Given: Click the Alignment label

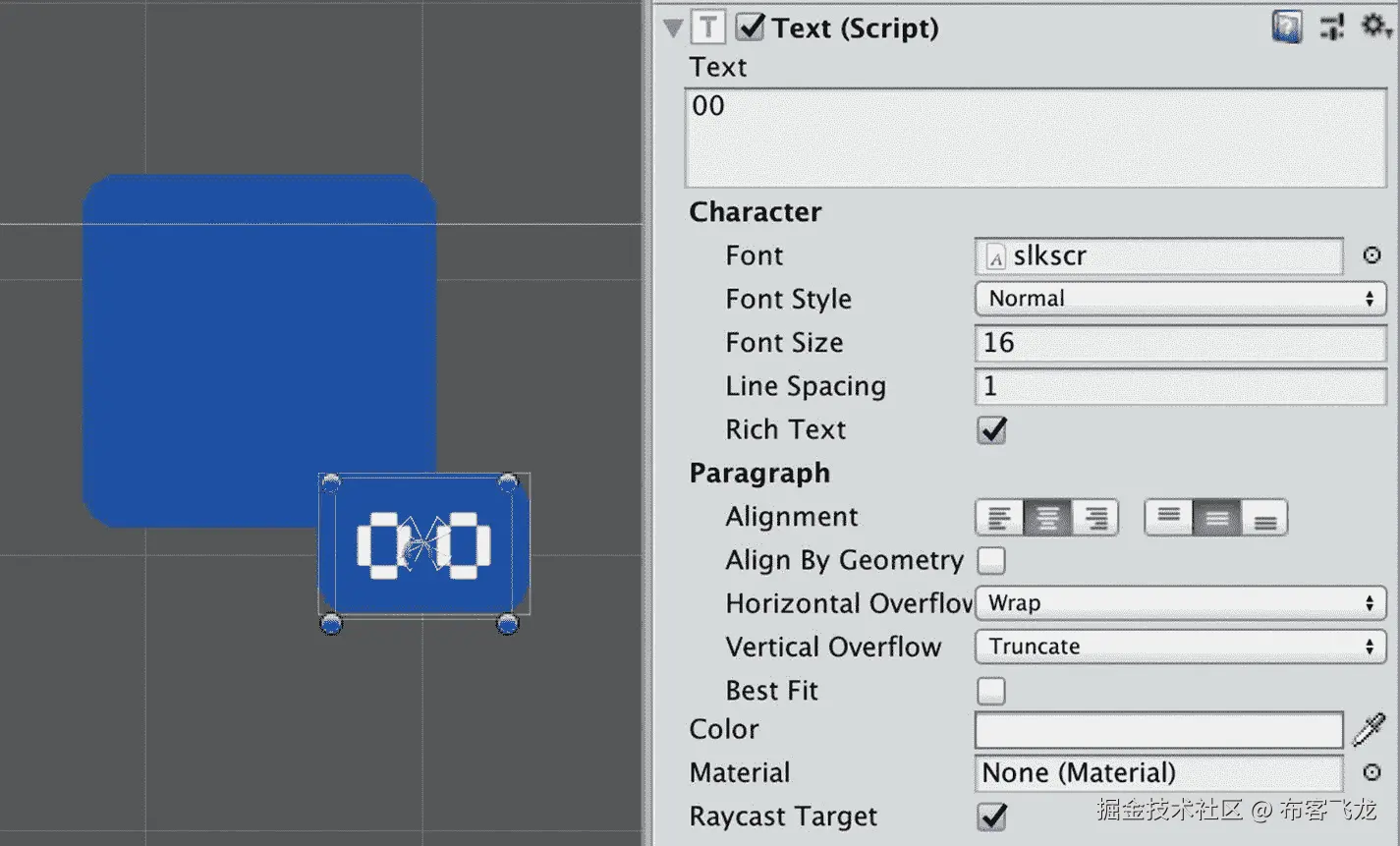Looking at the screenshot, I should [792, 517].
